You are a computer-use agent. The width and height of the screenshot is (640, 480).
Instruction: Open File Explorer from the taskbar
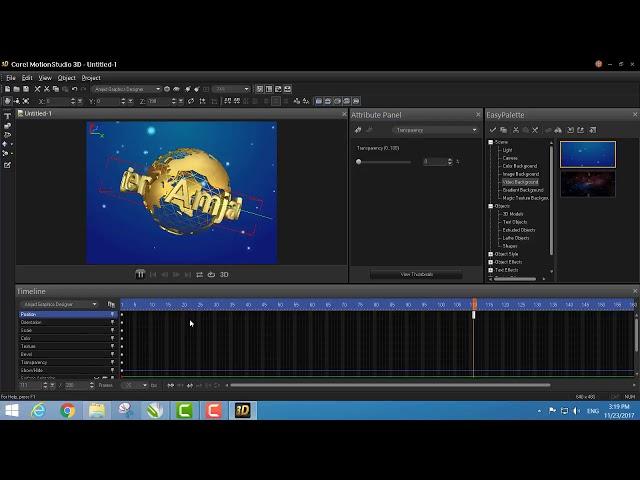pos(97,410)
